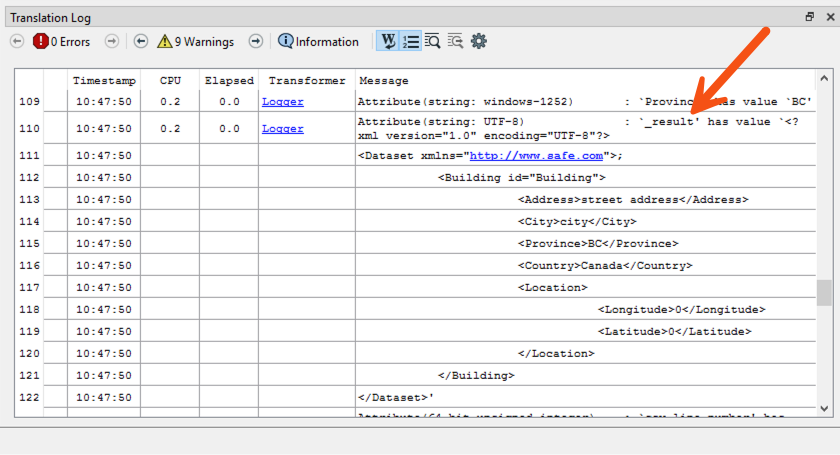
Task: Click the vertical scrollbar thumb
Action: [x=824, y=293]
